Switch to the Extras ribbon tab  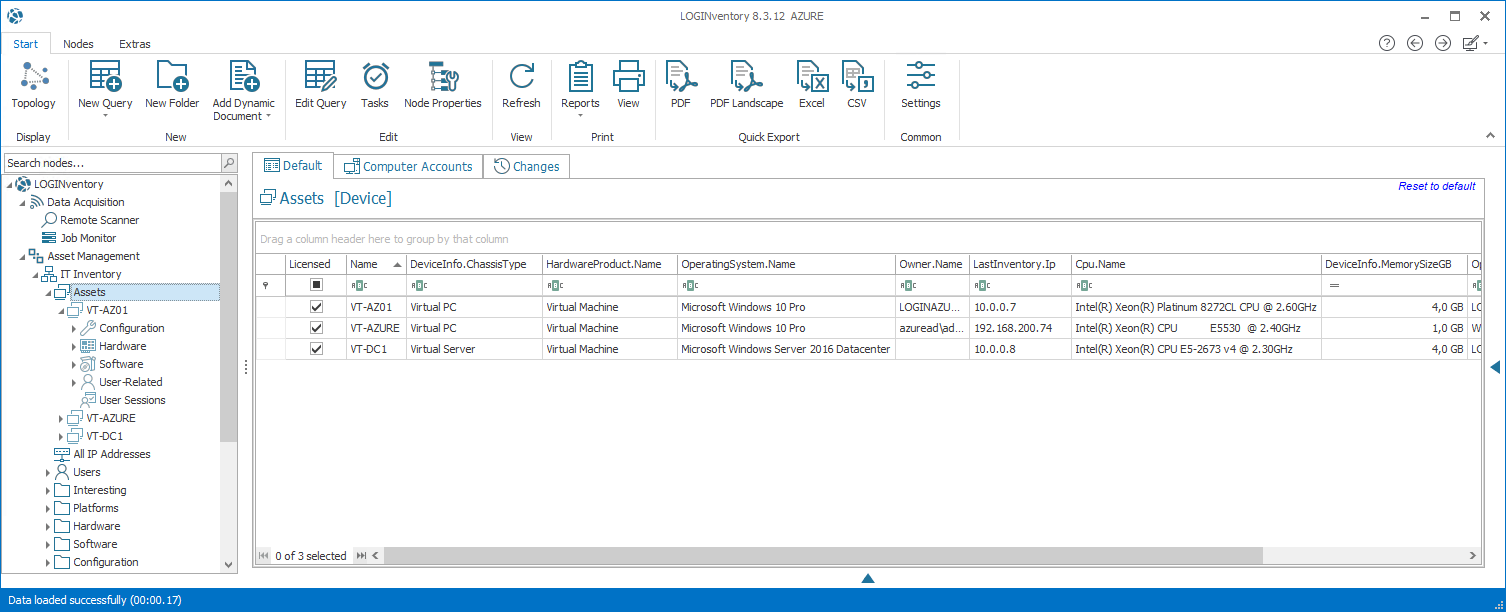pyautogui.click(x=135, y=44)
